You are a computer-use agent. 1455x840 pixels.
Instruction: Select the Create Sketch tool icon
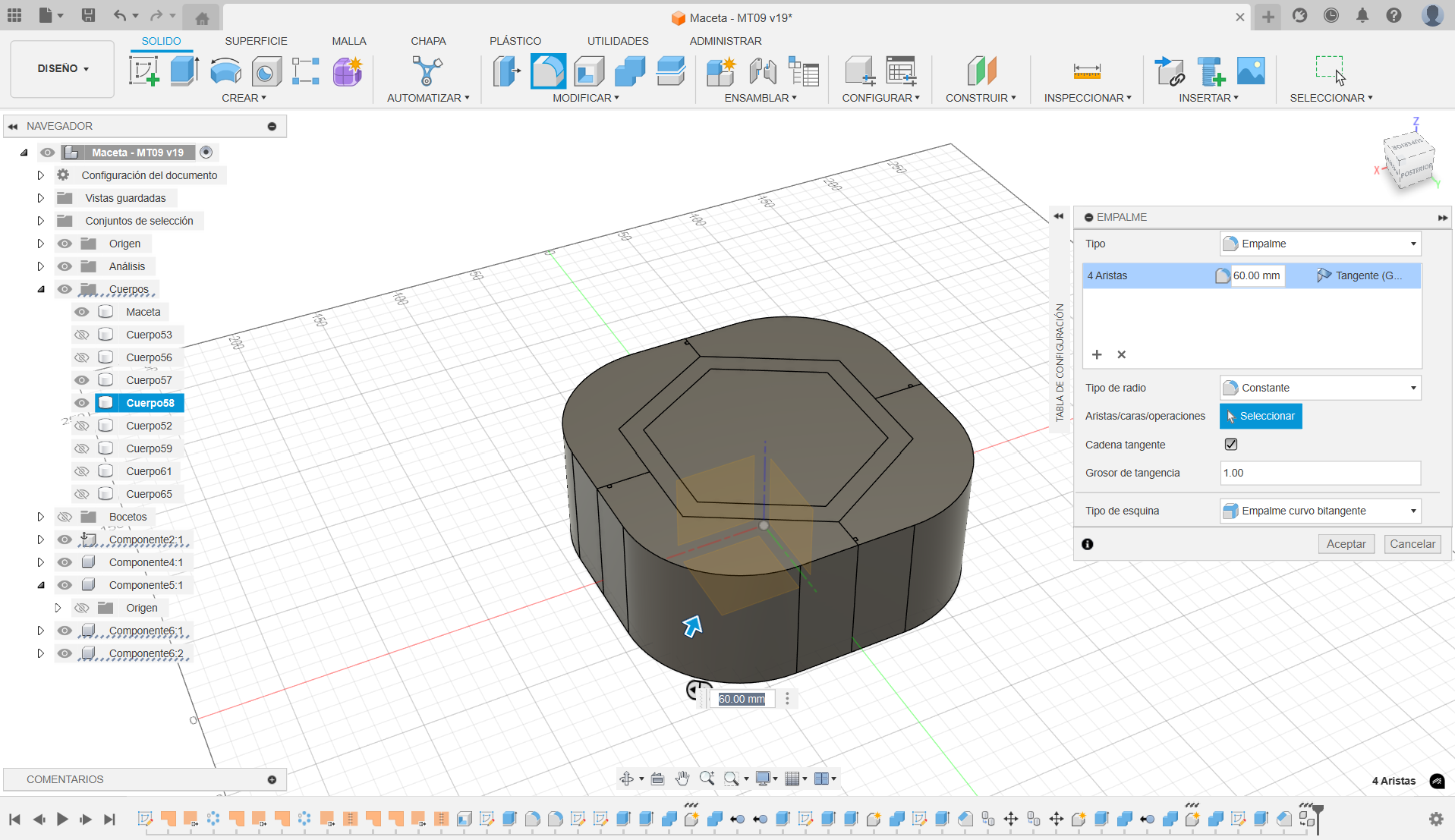point(144,71)
